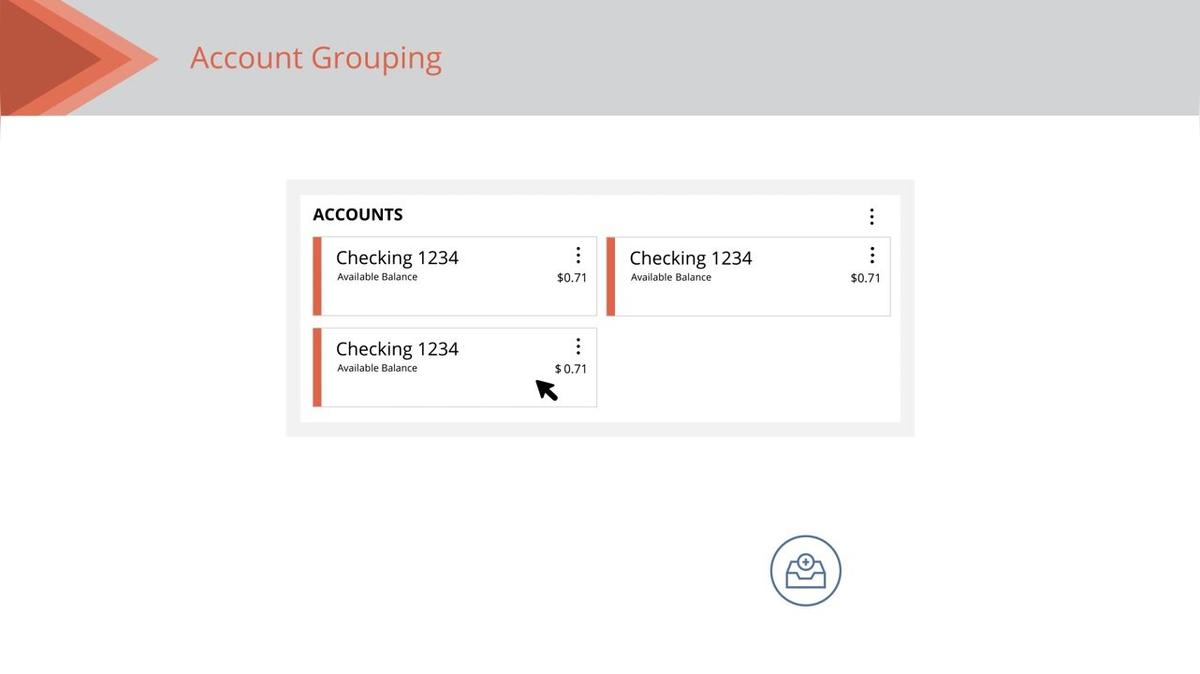Click the circular inbox-with-plus icon
Image resolution: width=1200 pixels, height=674 pixels.
(x=805, y=571)
